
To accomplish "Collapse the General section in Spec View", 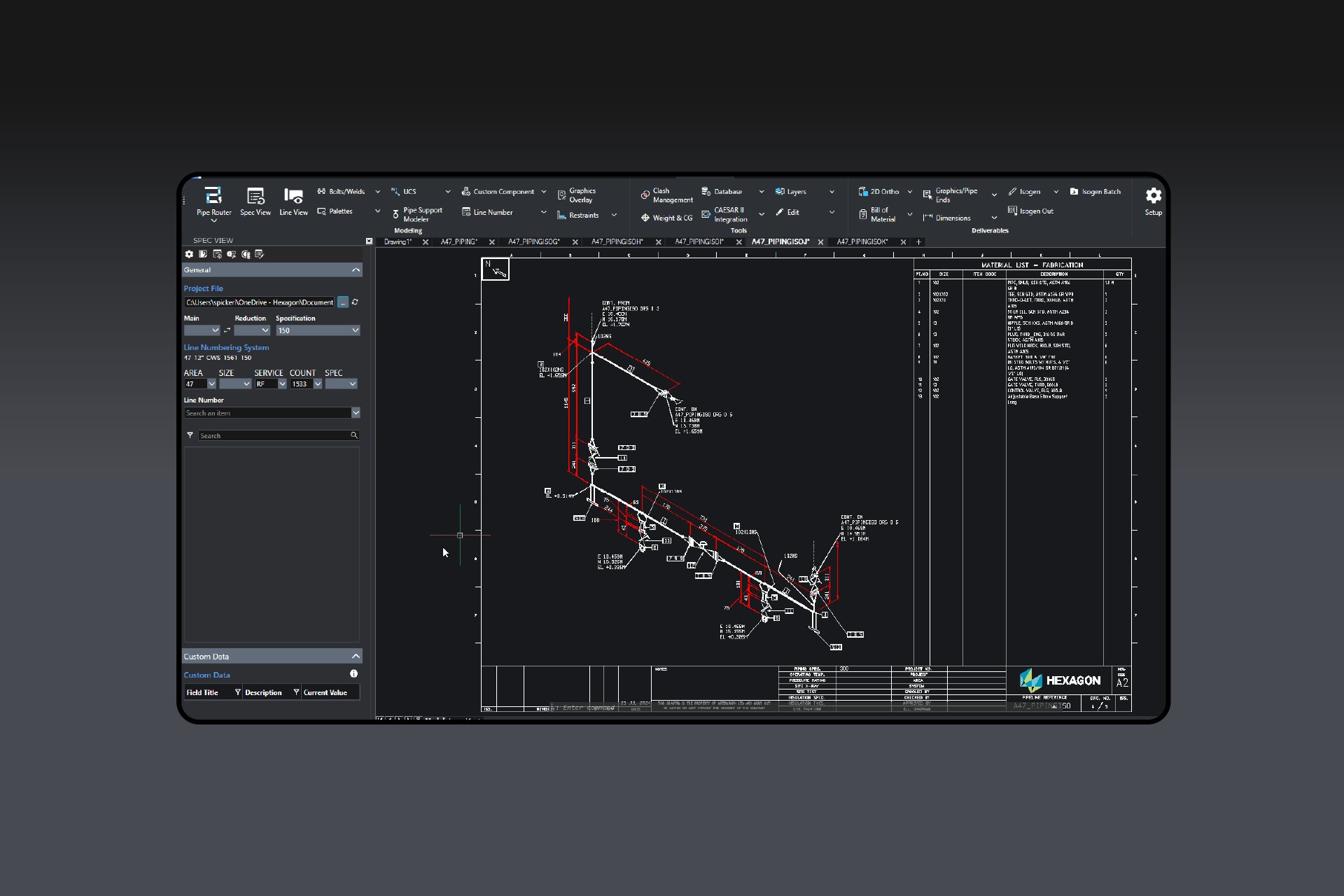I will click(355, 269).
